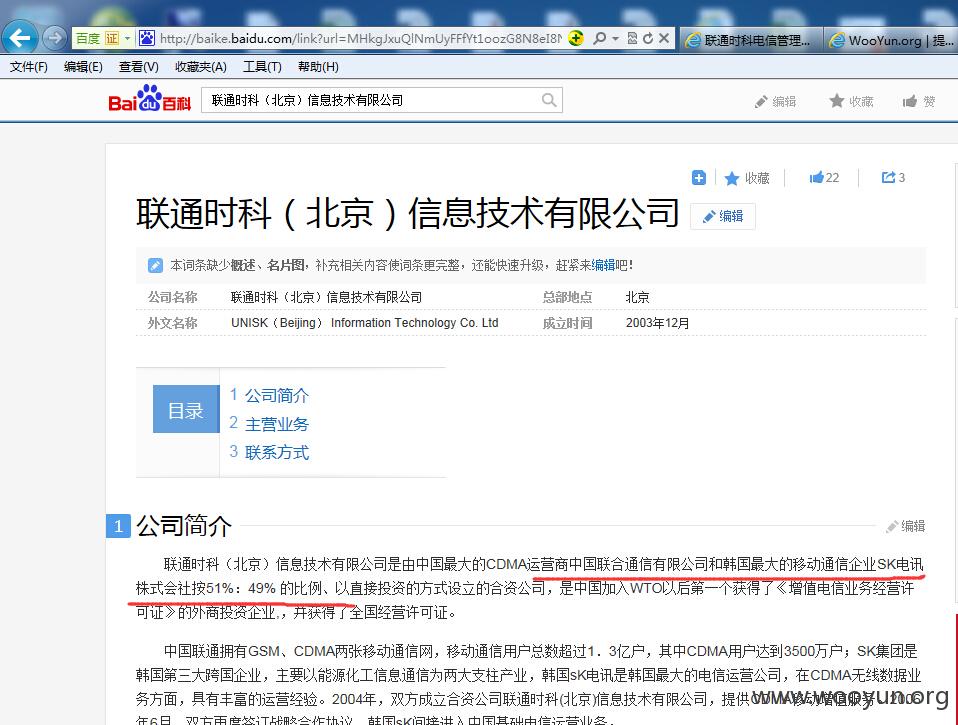Screen dimensions: 958x725
Task: Stop loading with the X icon
Action: pos(664,38)
